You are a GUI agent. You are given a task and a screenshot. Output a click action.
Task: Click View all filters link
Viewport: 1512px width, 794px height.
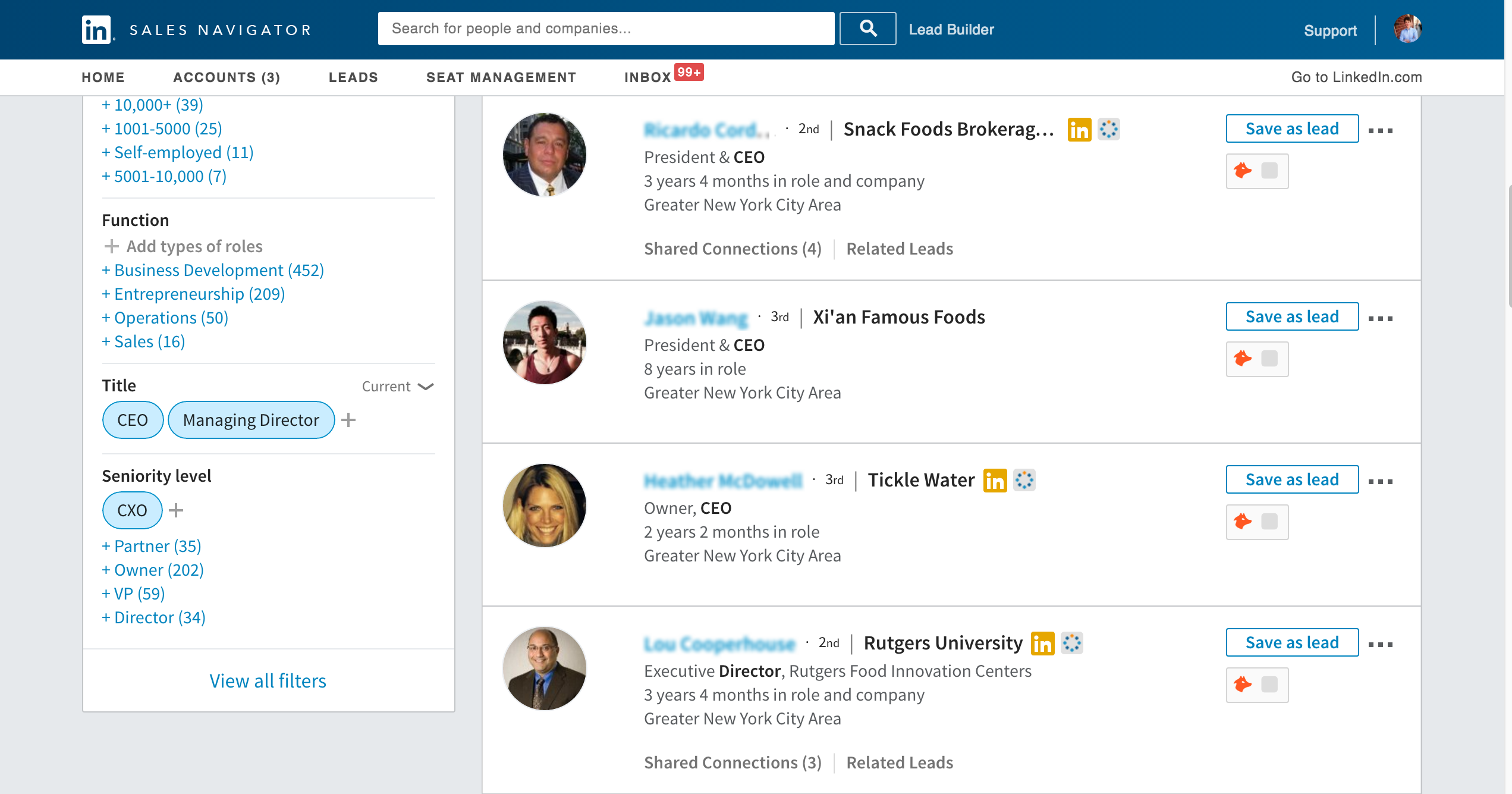[268, 680]
